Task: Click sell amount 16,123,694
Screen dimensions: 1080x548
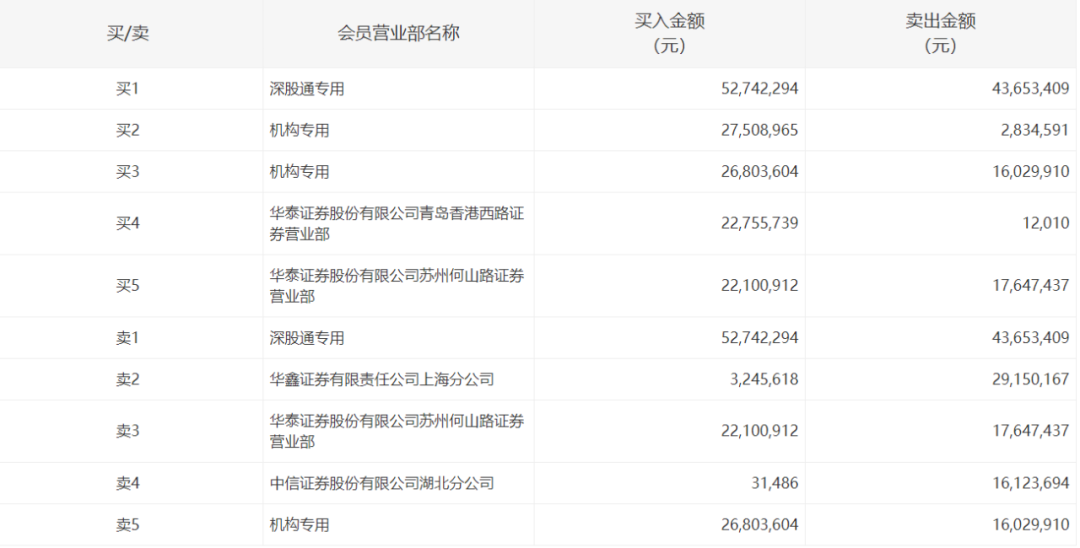Action: coord(1031,483)
